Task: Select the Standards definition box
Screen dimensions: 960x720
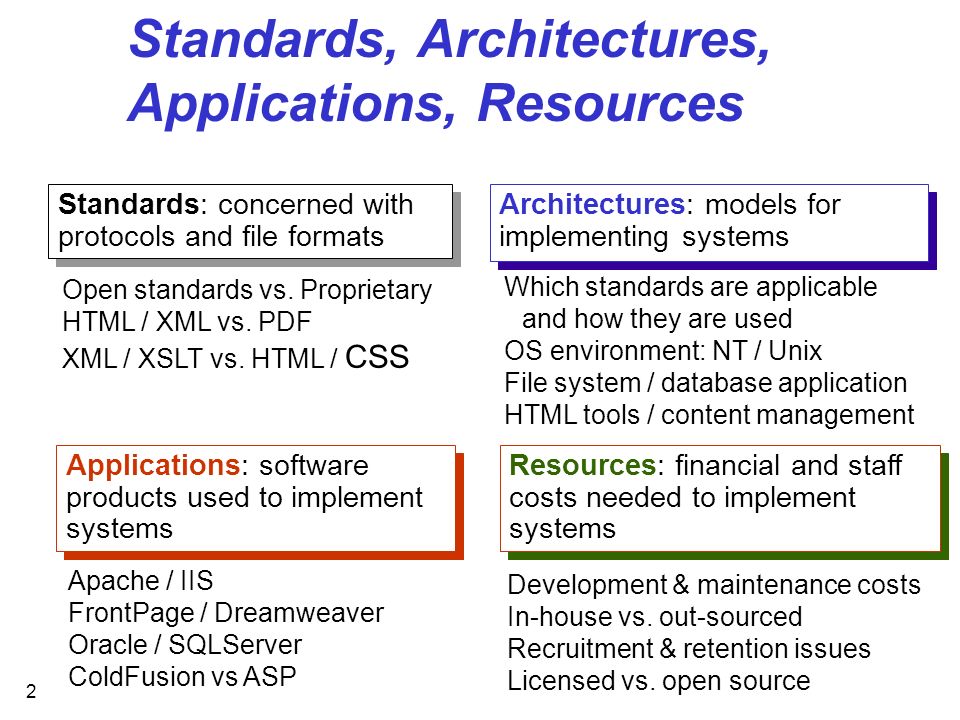Action: tap(250, 221)
